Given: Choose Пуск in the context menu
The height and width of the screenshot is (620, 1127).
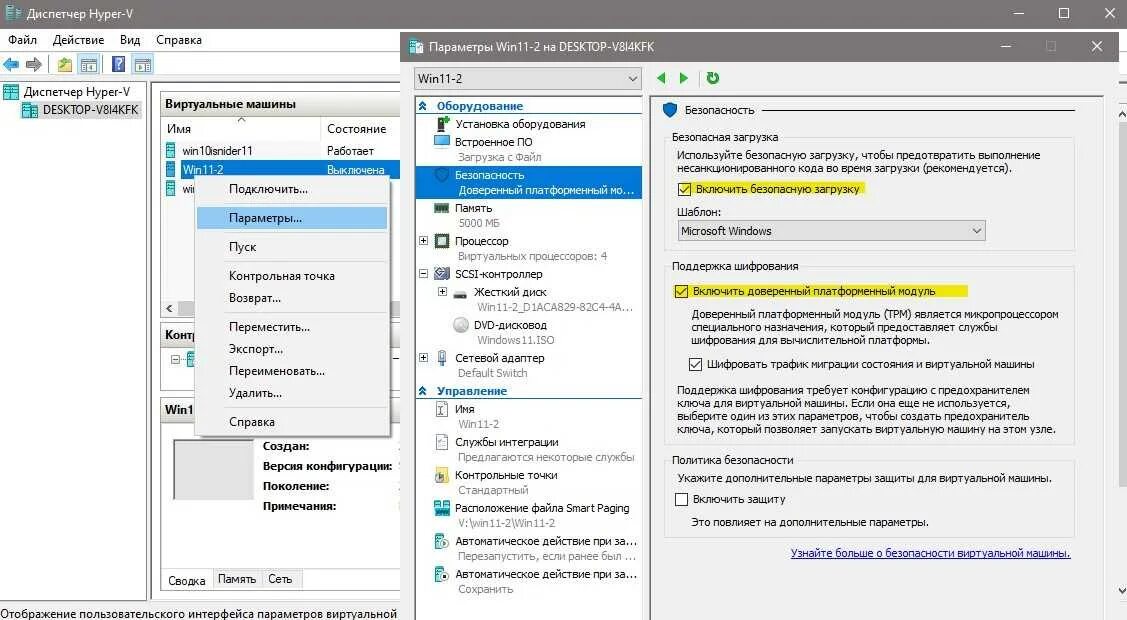Looking at the screenshot, I should click(292, 246).
